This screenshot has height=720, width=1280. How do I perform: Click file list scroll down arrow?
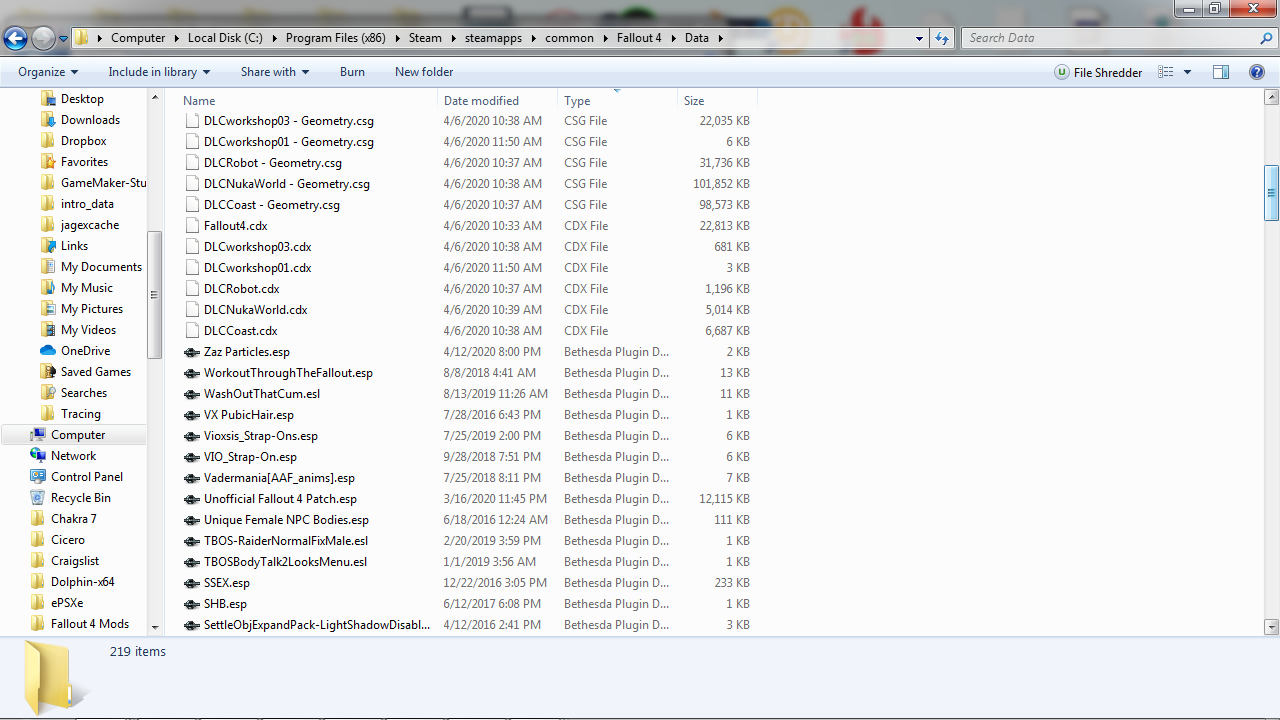(1271, 626)
